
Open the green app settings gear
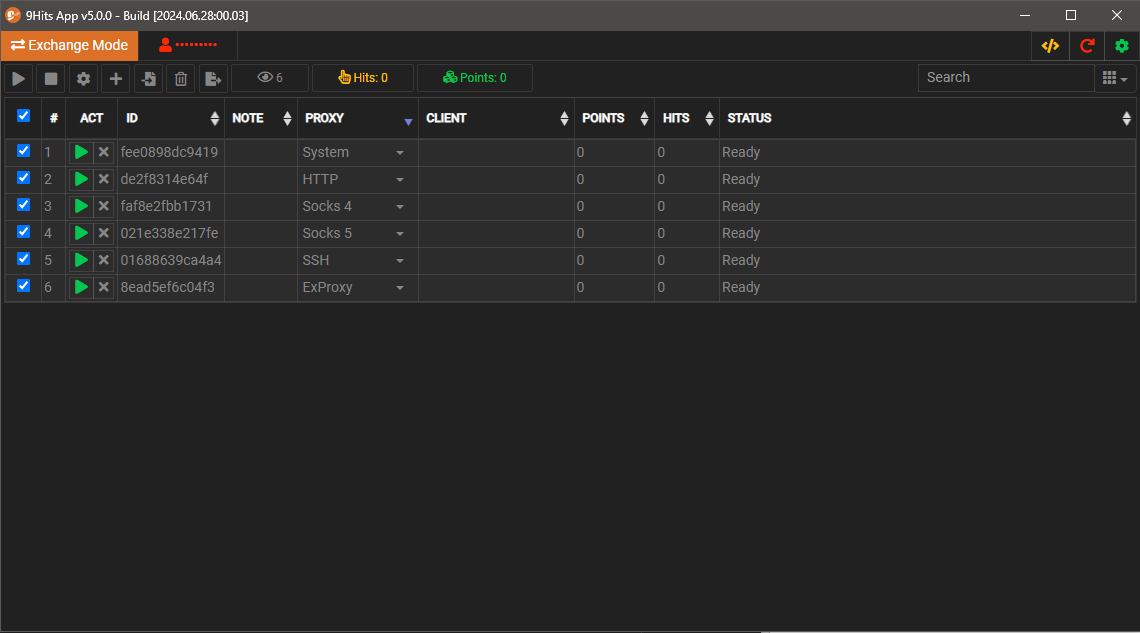click(x=1122, y=46)
